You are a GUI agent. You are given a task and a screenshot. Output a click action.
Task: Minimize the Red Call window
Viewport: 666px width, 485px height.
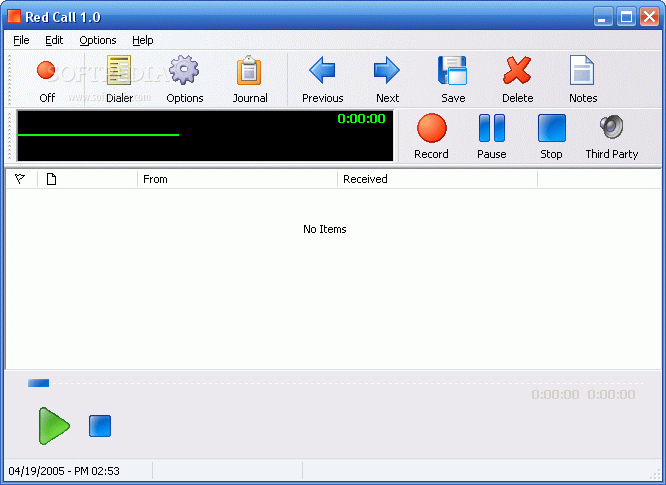click(603, 17)
